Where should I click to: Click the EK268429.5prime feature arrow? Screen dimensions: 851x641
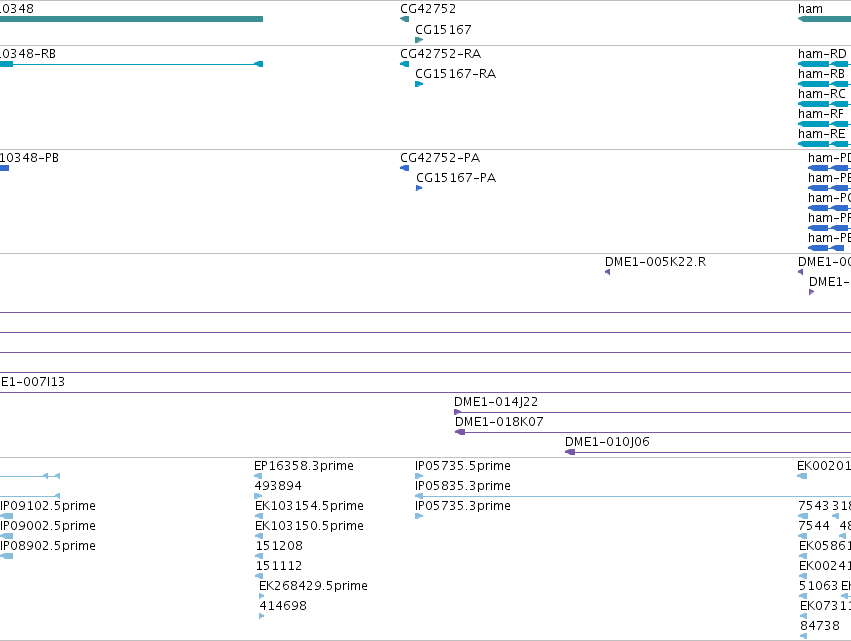[x=262, y=596]
